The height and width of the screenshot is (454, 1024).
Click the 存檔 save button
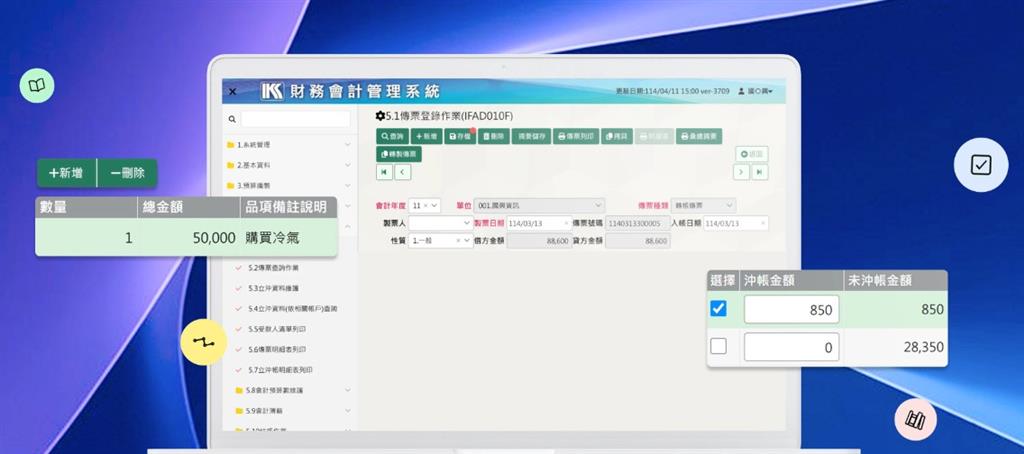459,136
